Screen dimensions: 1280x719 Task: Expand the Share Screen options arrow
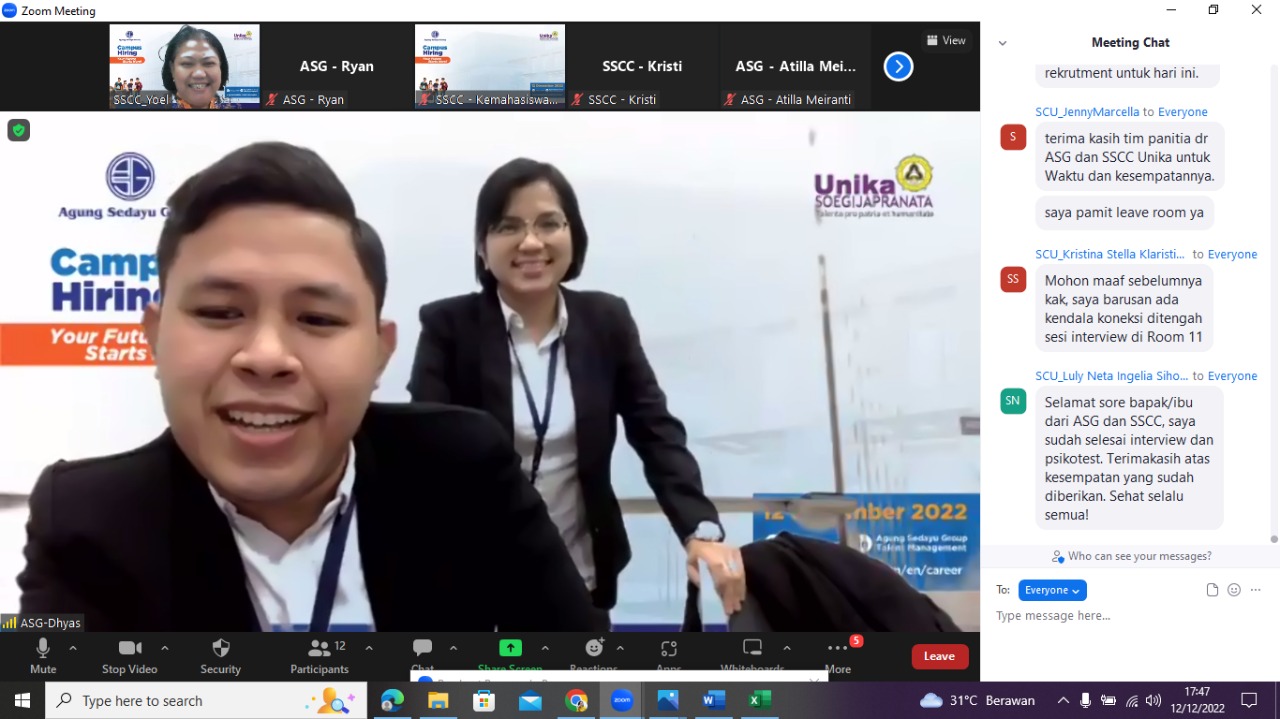(x=545, y=648)
